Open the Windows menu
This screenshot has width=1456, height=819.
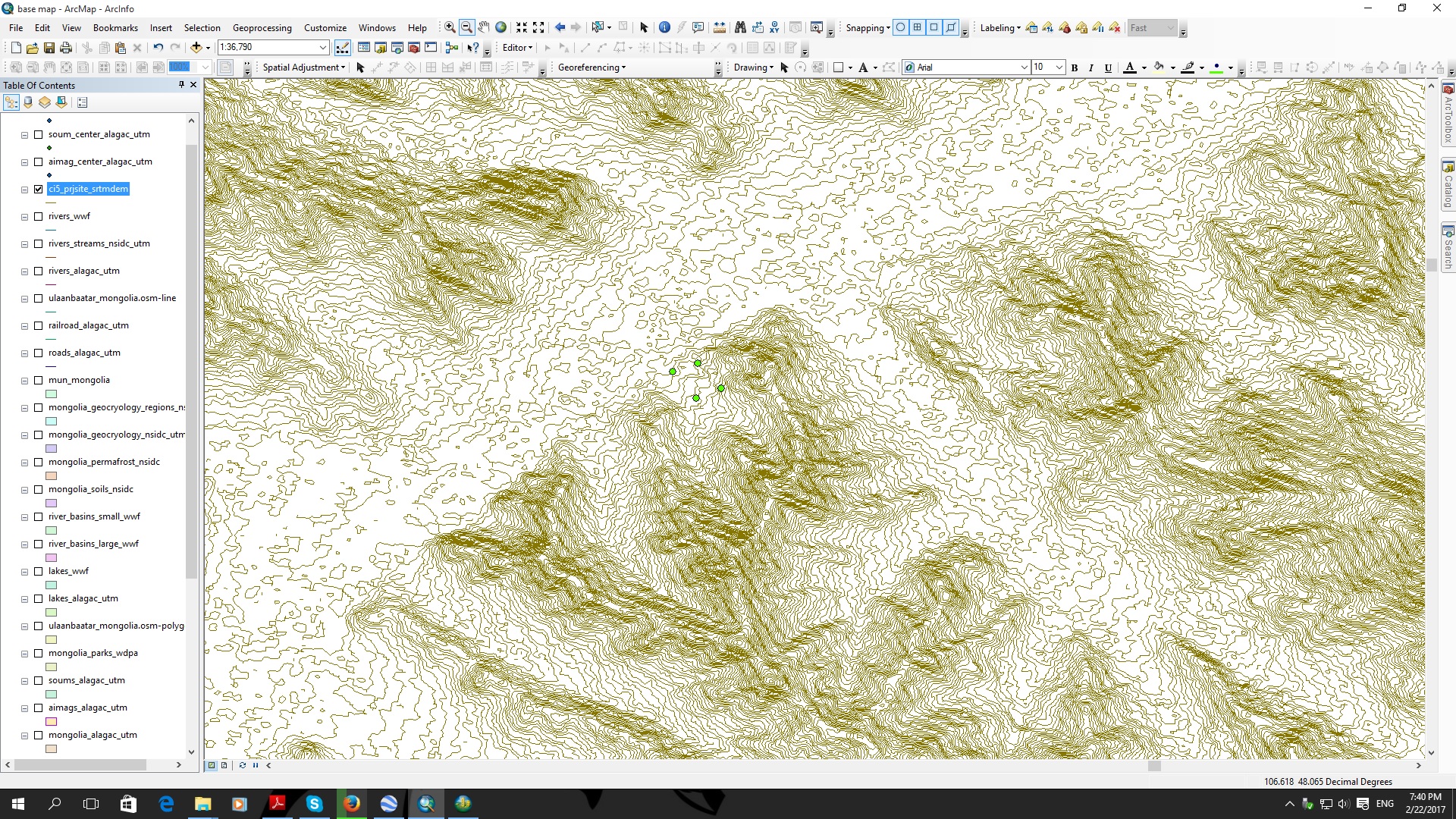click(x=377, y=28)
